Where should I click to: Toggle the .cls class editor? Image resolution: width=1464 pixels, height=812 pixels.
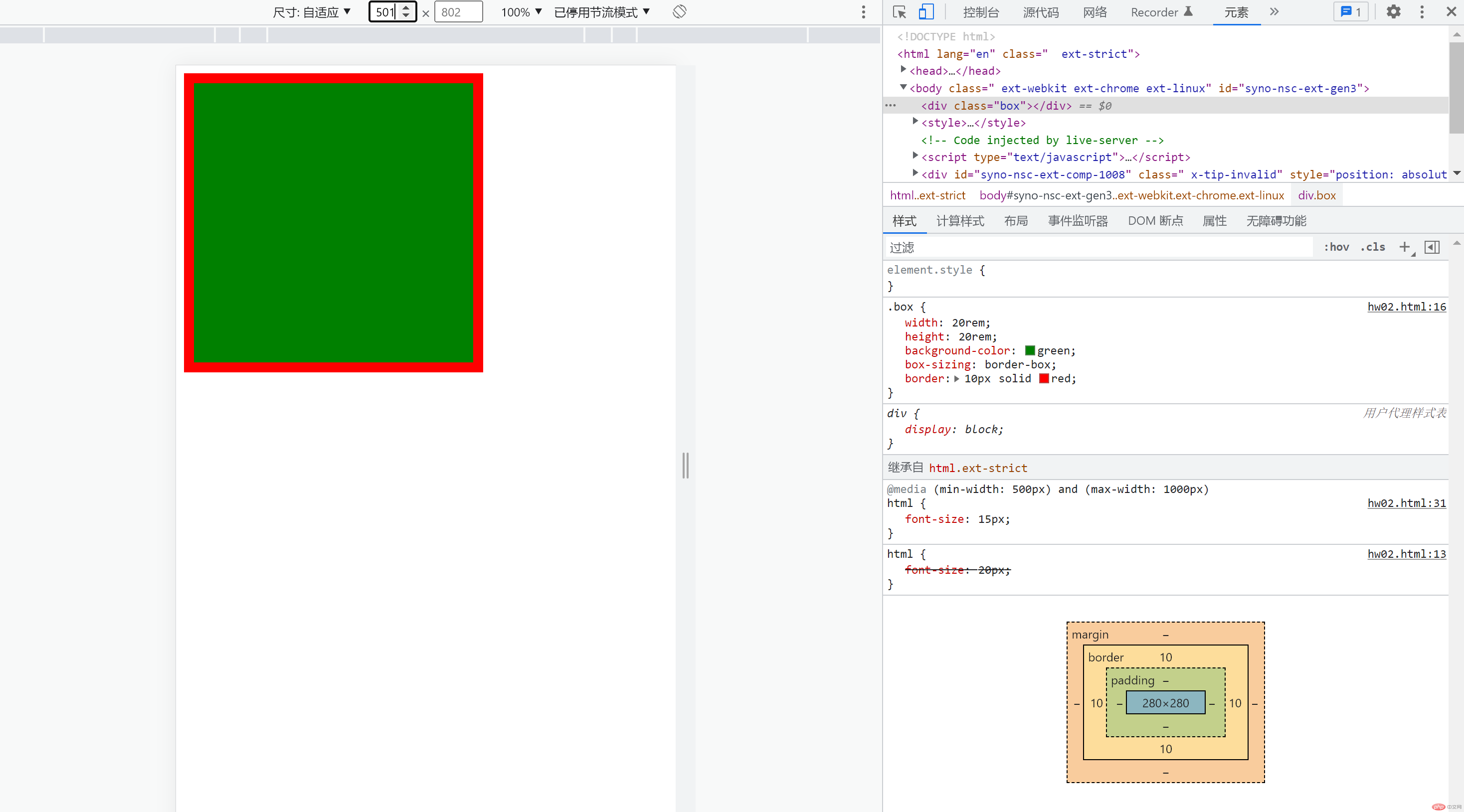click(x=1372, y=247)
